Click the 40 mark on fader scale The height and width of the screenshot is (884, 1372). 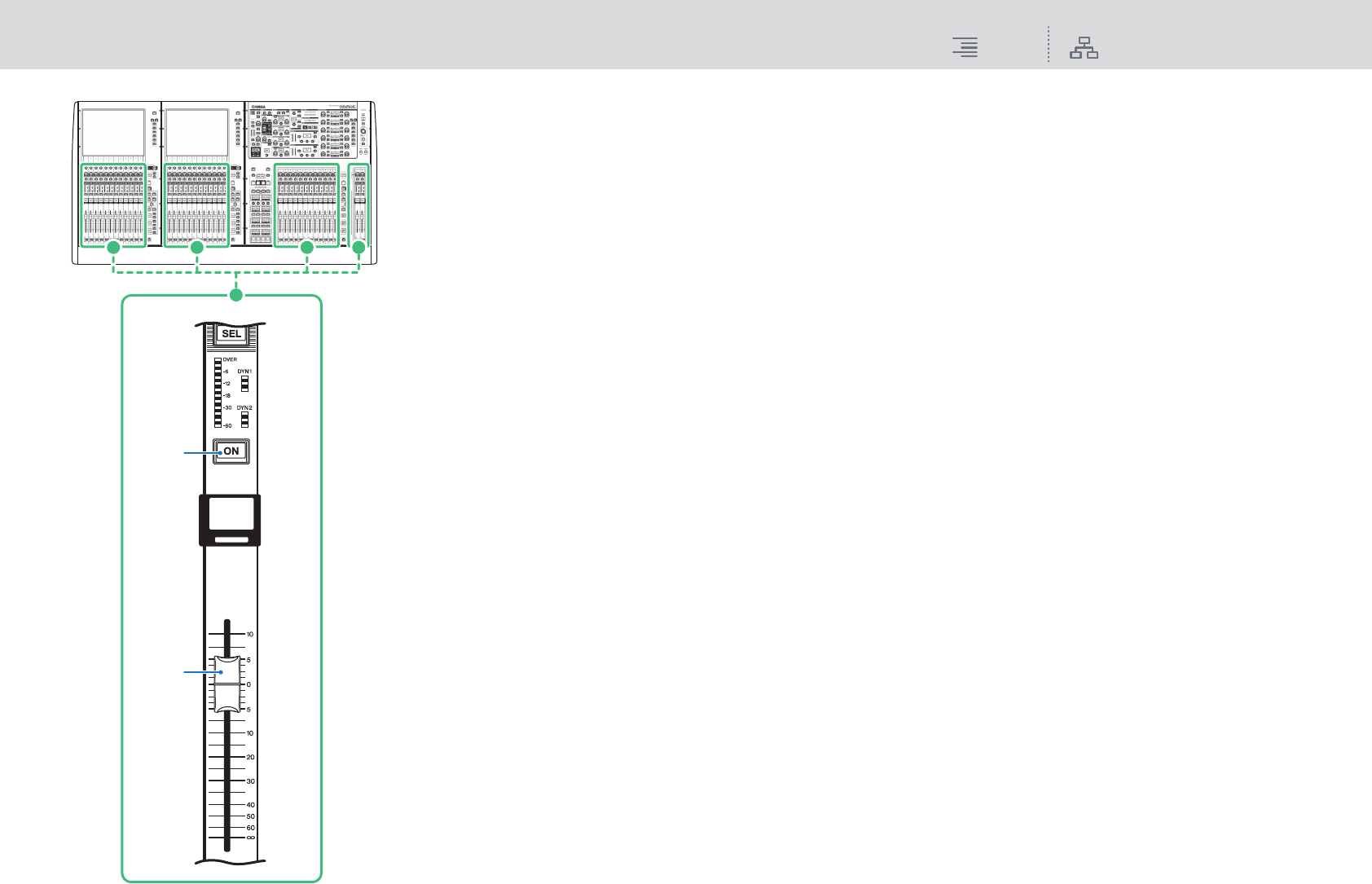251,805
